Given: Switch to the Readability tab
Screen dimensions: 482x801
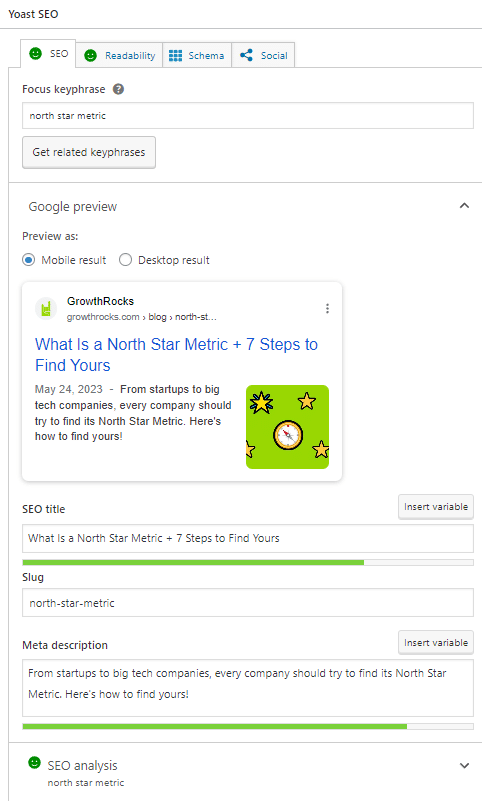Looking at the screenshot, I should (x=119, y=55).
